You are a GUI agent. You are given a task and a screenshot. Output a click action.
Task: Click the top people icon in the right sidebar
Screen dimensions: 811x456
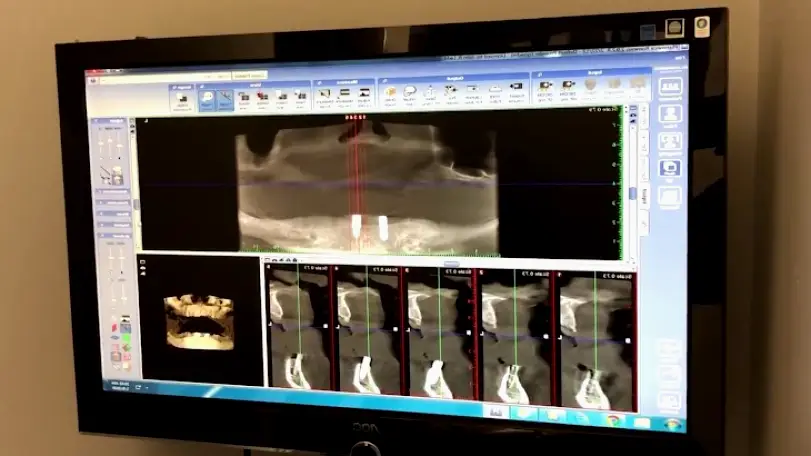point(670,86)
